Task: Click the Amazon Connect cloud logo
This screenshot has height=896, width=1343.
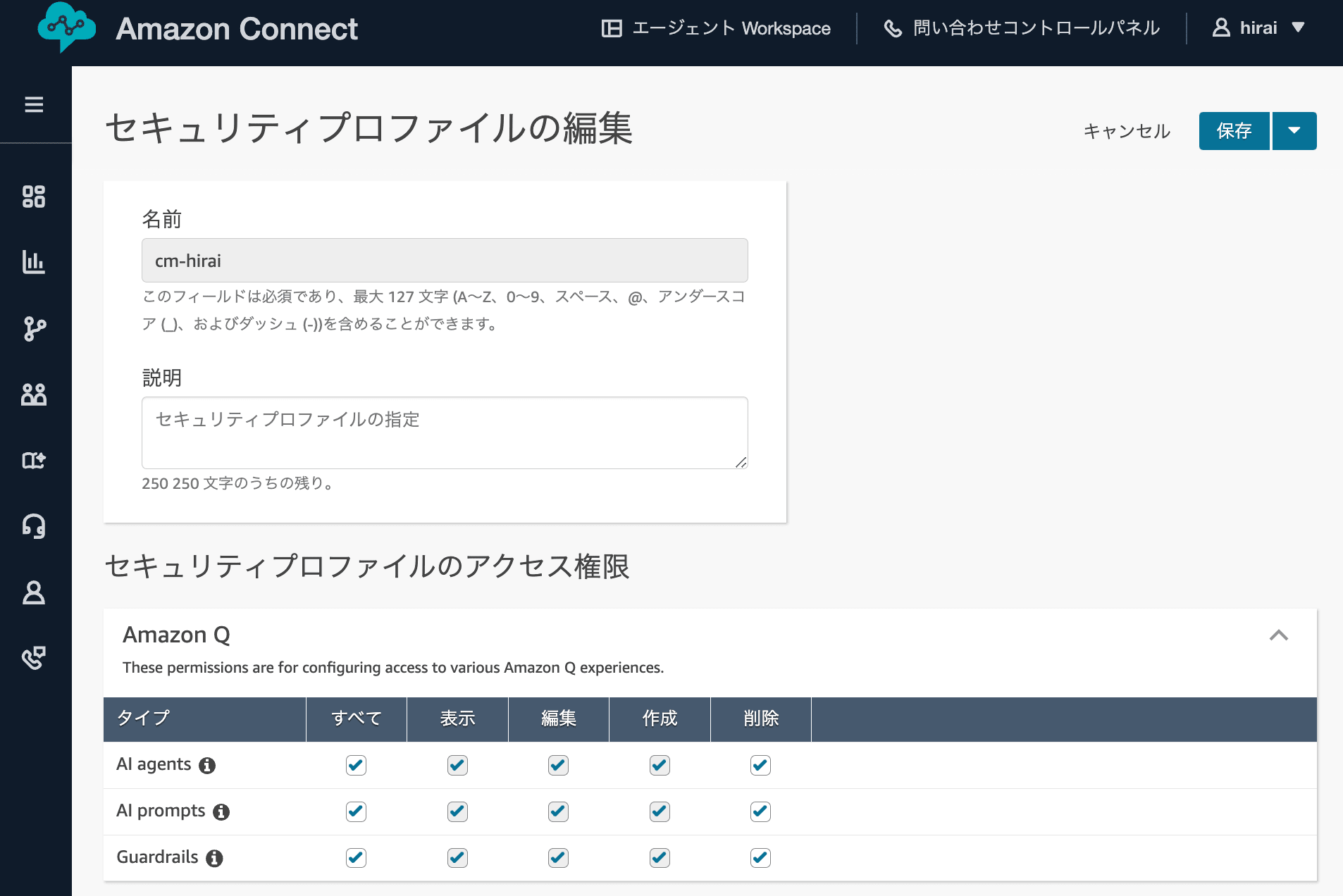Action: point(66,27)
